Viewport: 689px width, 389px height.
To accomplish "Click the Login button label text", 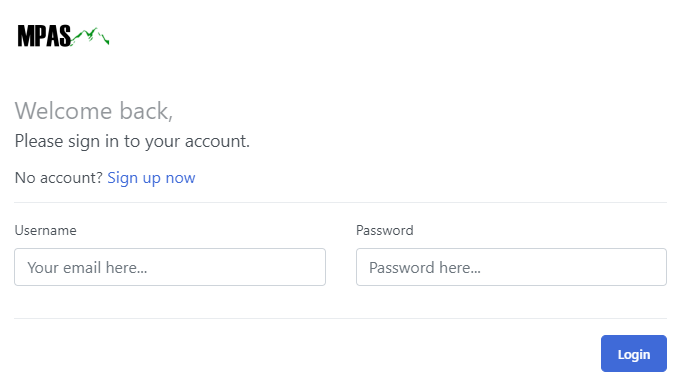I will tap(634, 354).
